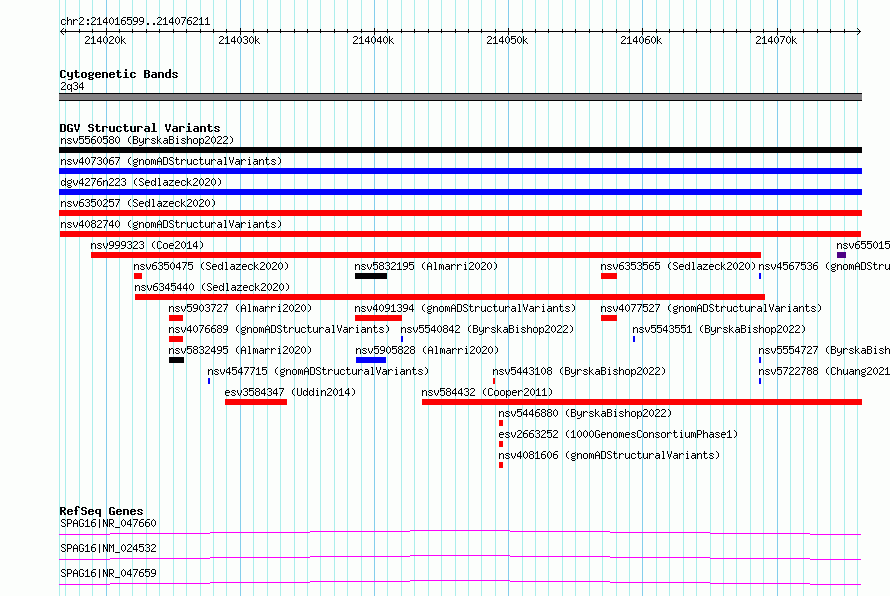
Task: Select the nsv4073067 gnomAD variant label
Action: point(171,161)
